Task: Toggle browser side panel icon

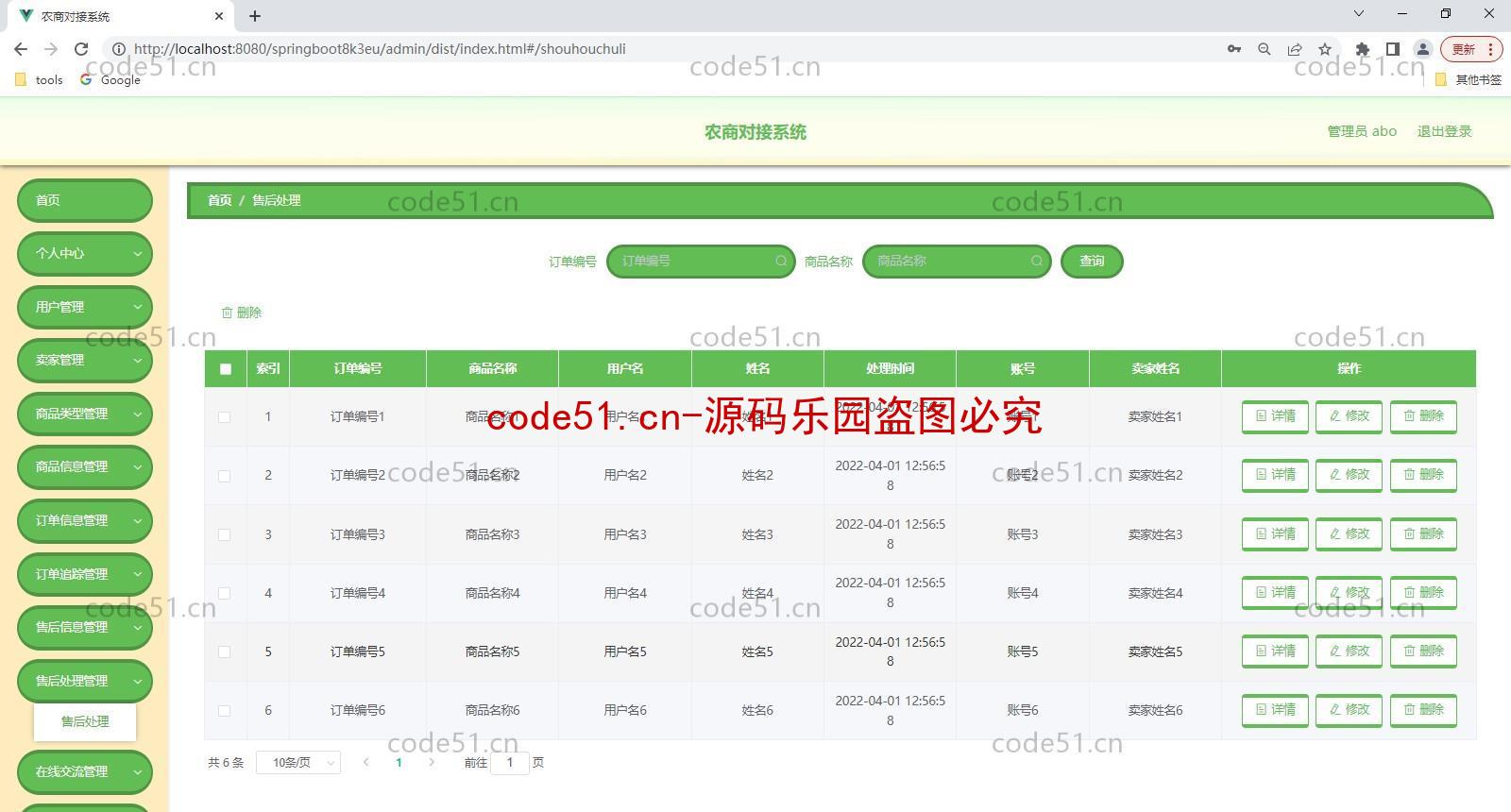Action: 1392,49
